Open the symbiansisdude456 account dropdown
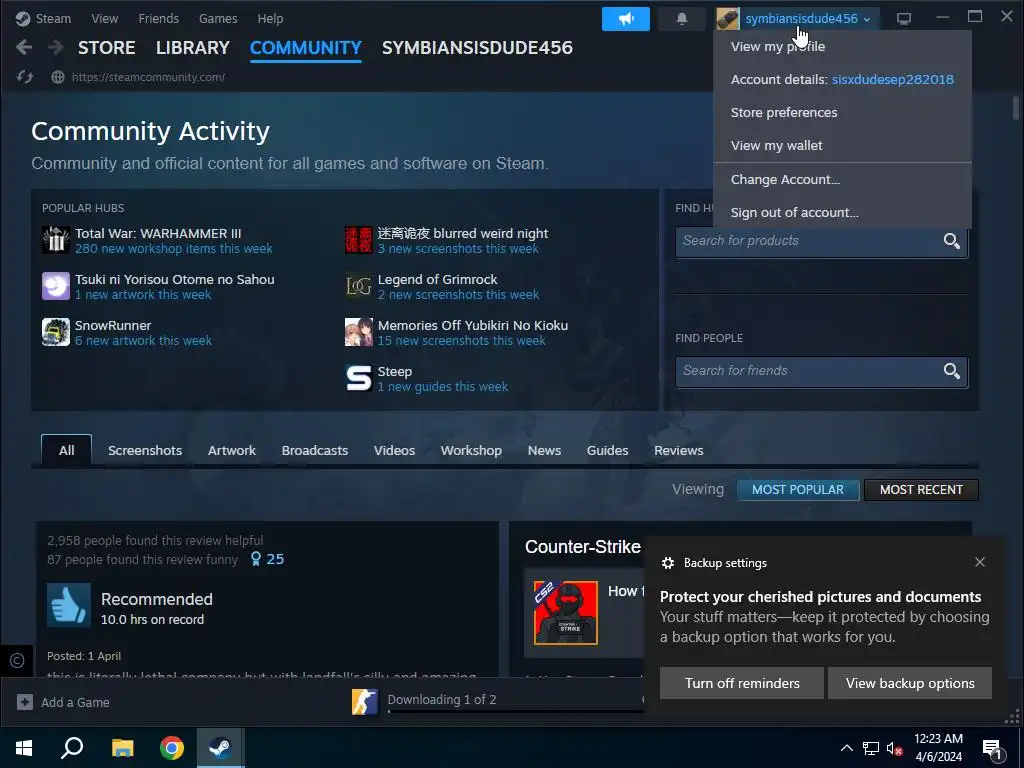 point(808,19)
